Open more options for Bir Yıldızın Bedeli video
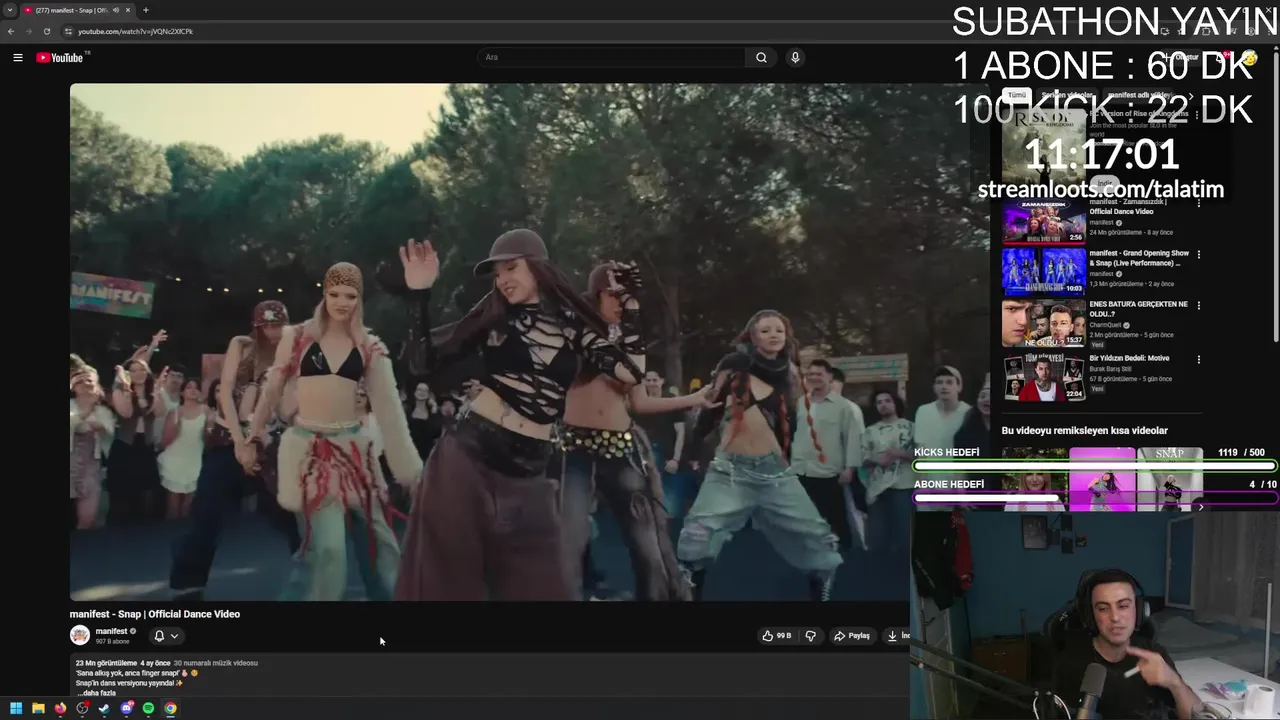Image resolution: width=1280 pixels, height=720 pixels. [x=1198, y=359]
